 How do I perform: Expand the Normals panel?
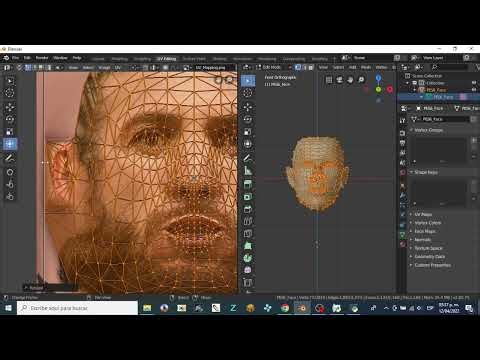pos(422,240)
